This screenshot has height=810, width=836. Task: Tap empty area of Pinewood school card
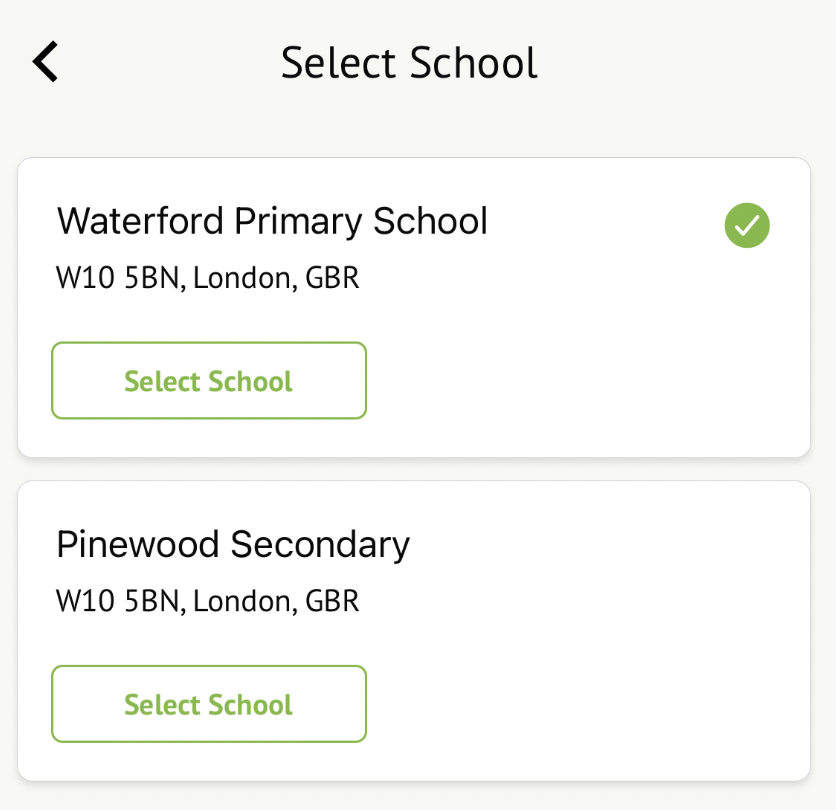point(590,705)
